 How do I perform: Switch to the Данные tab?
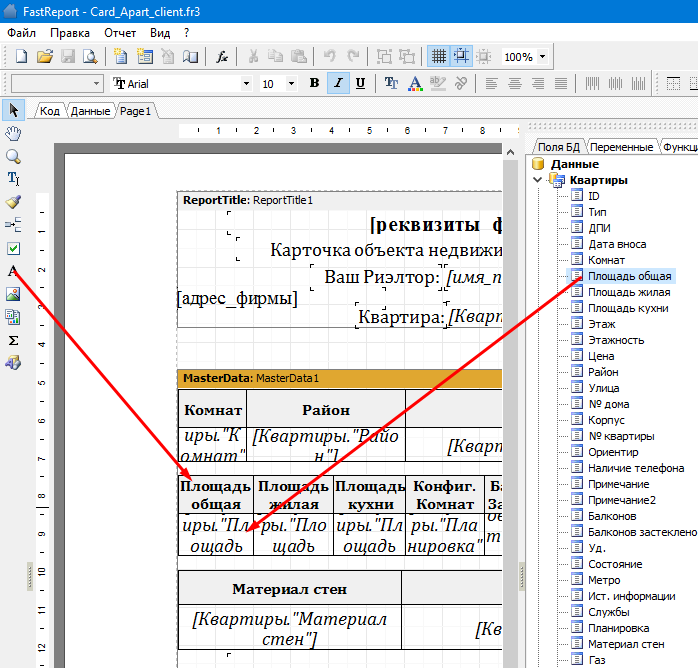tap(90, 111)
